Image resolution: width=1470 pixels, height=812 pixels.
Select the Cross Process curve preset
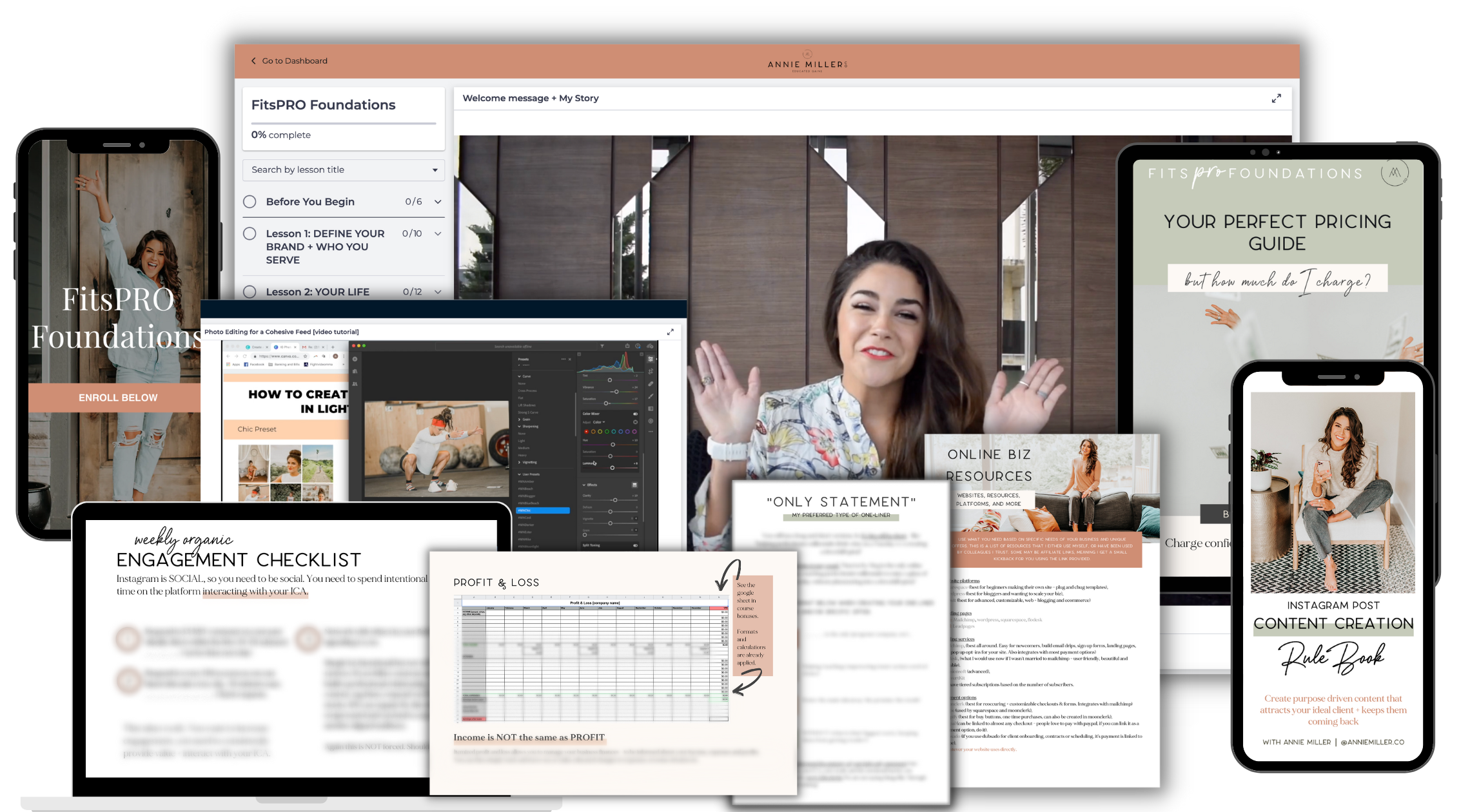[527, 391]
